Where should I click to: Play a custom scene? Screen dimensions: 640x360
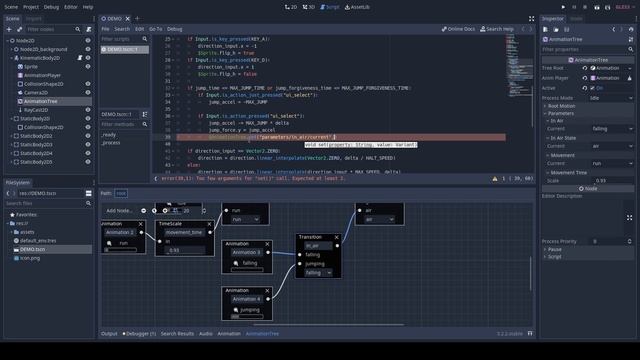[607, 7]
